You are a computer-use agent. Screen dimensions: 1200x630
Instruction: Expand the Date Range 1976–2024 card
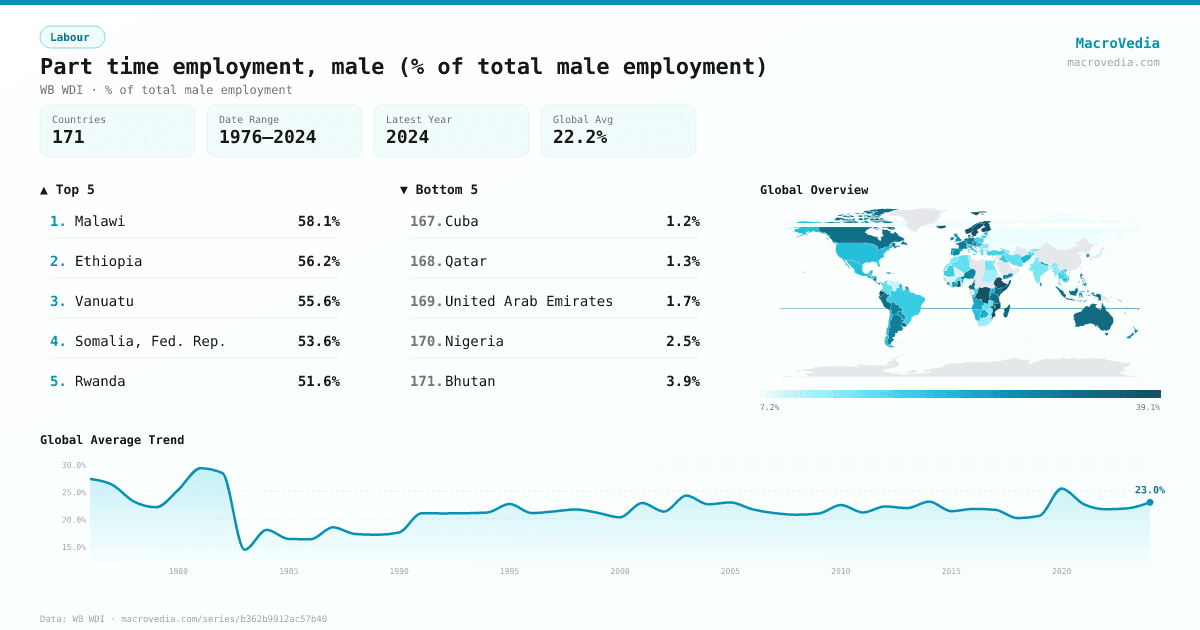[x=284, y=130]
